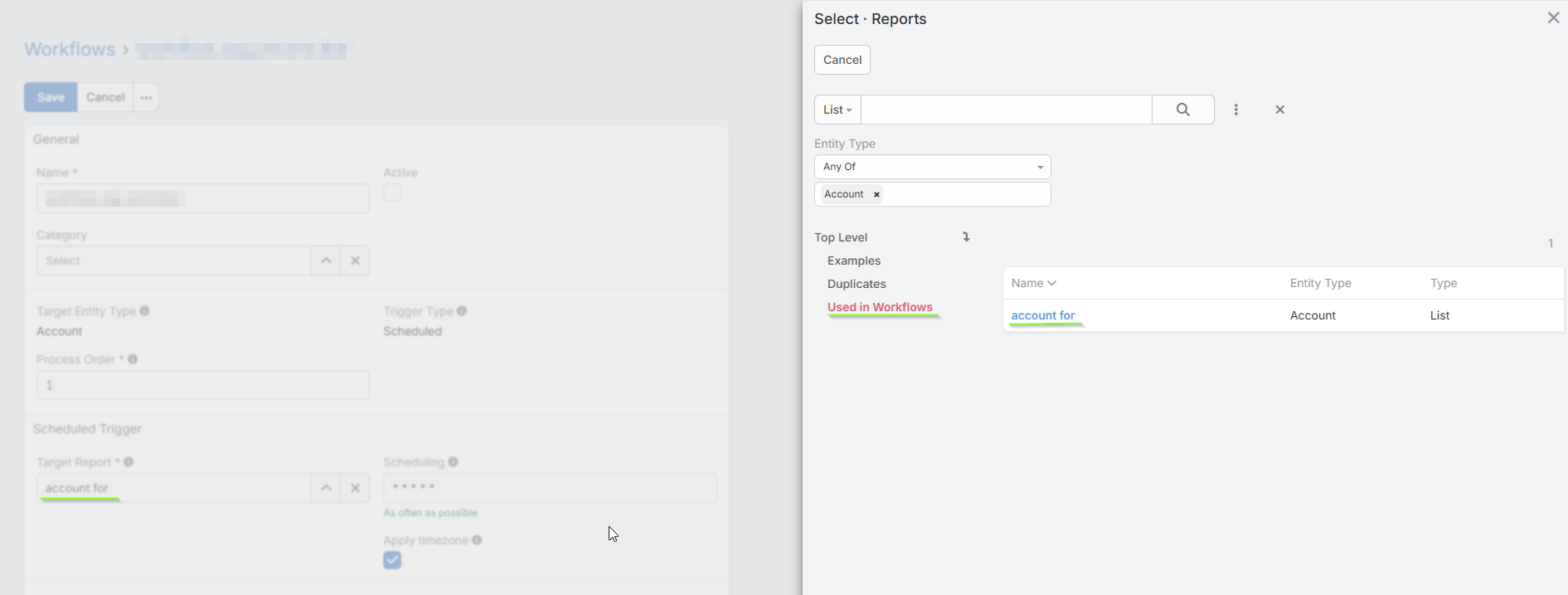Select the Examples category
The width and height of the screenshot is (1568, 595).
[854, 261]
